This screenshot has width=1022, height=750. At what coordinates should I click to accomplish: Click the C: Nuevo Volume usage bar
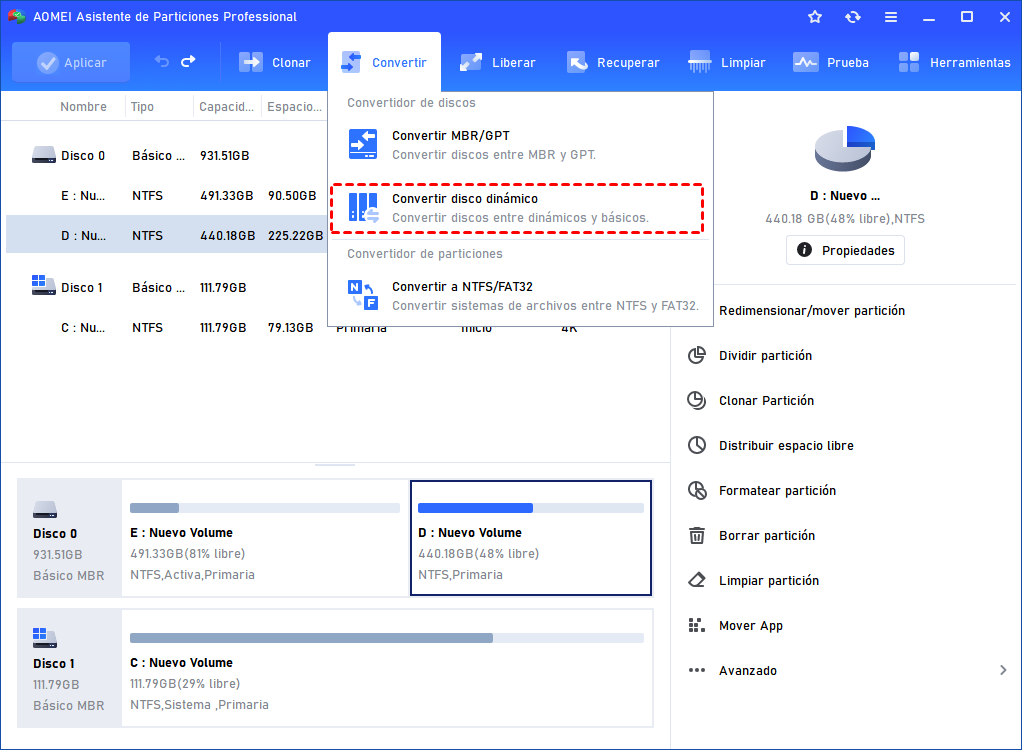point(386,638)
